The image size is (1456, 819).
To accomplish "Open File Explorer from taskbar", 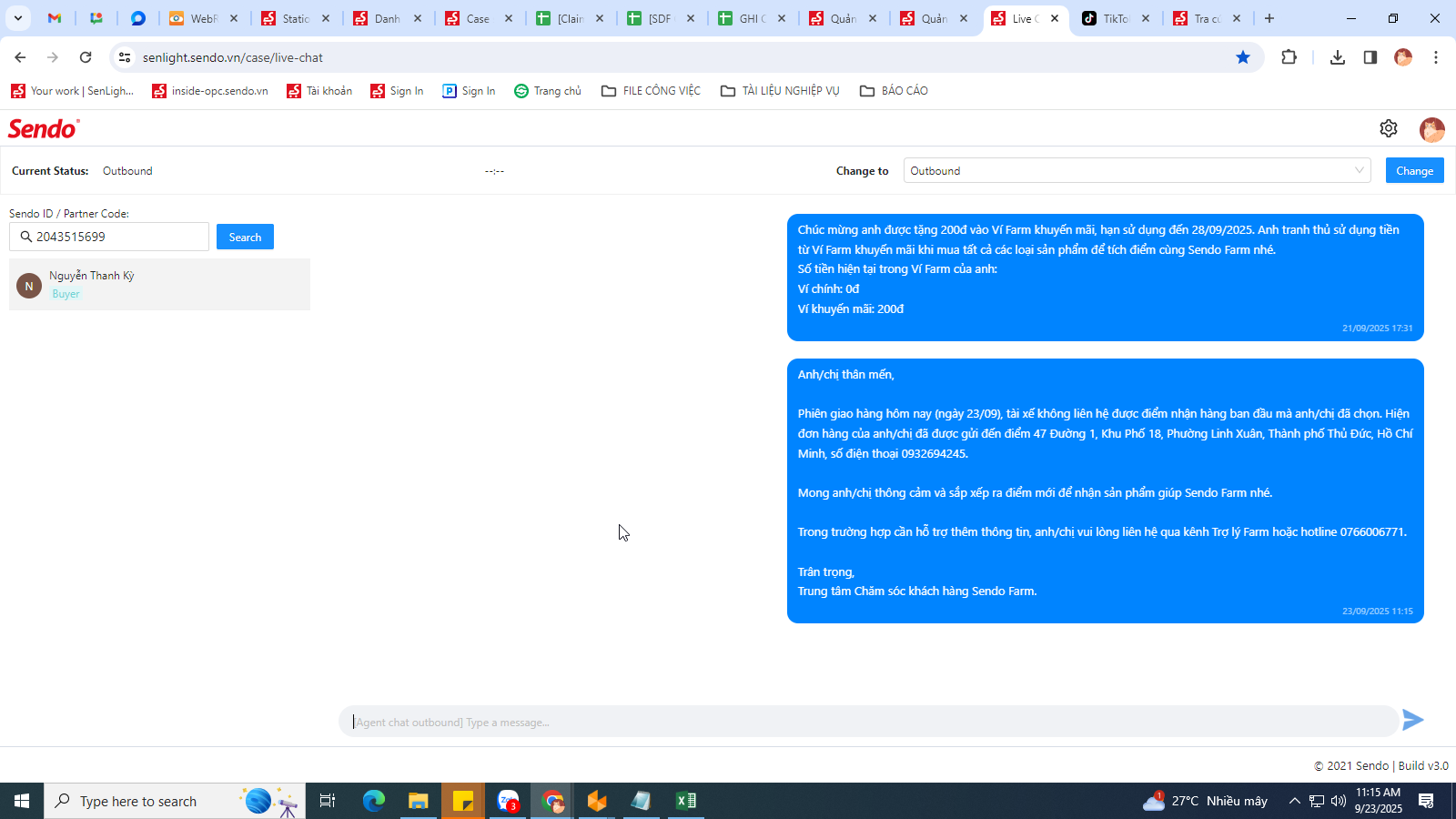I will (418, 801).
